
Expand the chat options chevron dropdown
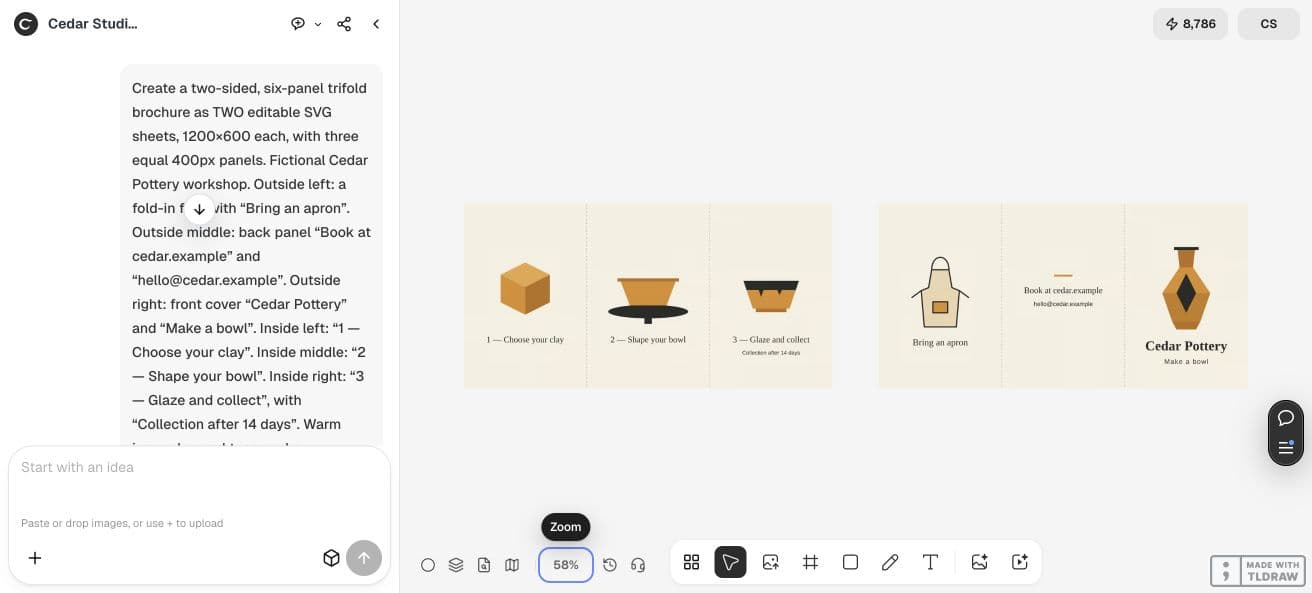tap(318, 24)
